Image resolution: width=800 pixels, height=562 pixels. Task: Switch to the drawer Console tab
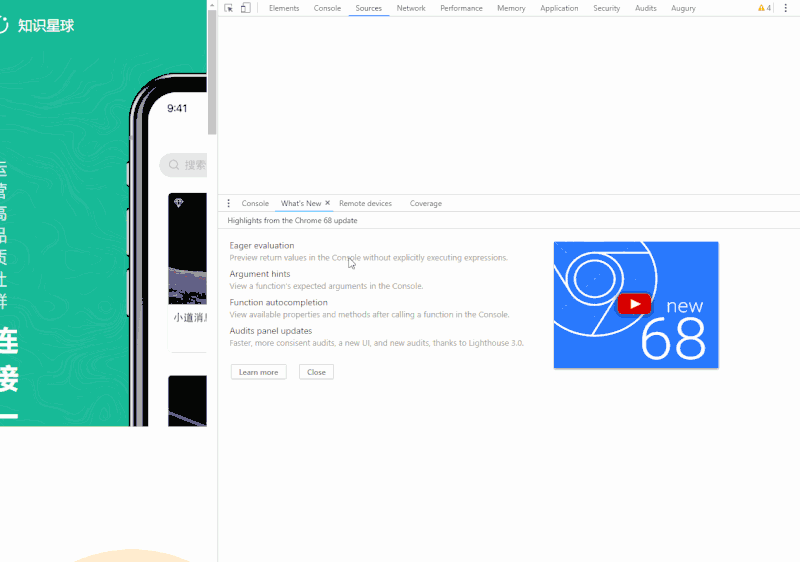[x=255, y=203]
